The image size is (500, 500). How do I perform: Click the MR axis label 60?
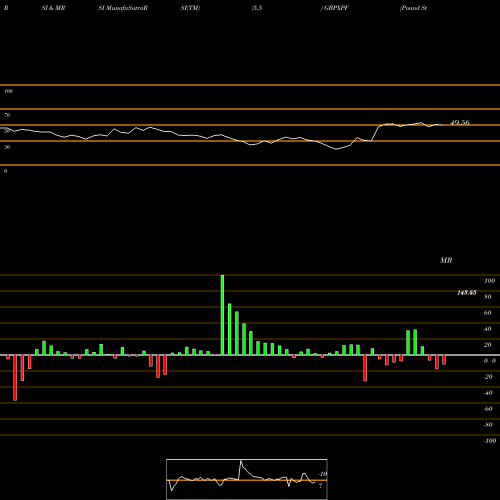click(x=488, y=313)
